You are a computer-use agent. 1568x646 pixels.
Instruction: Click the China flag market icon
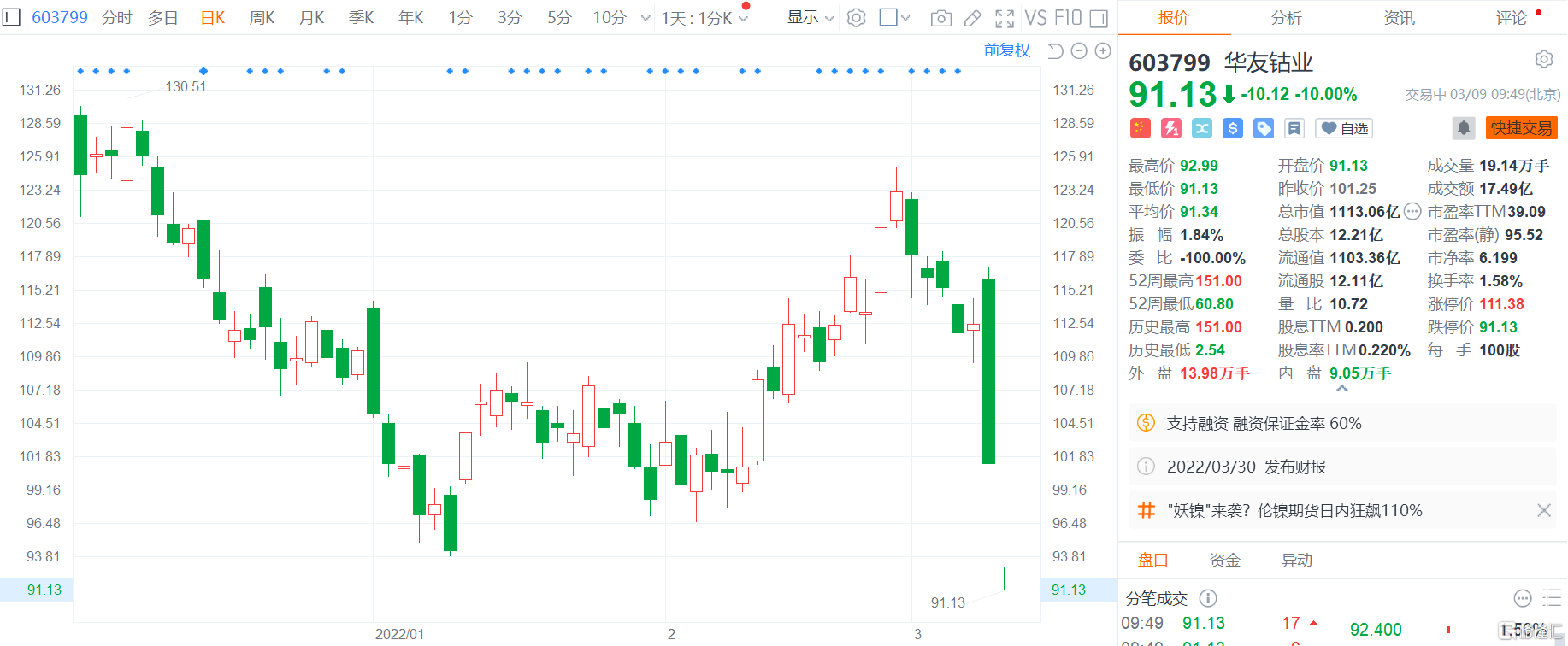1141,128
